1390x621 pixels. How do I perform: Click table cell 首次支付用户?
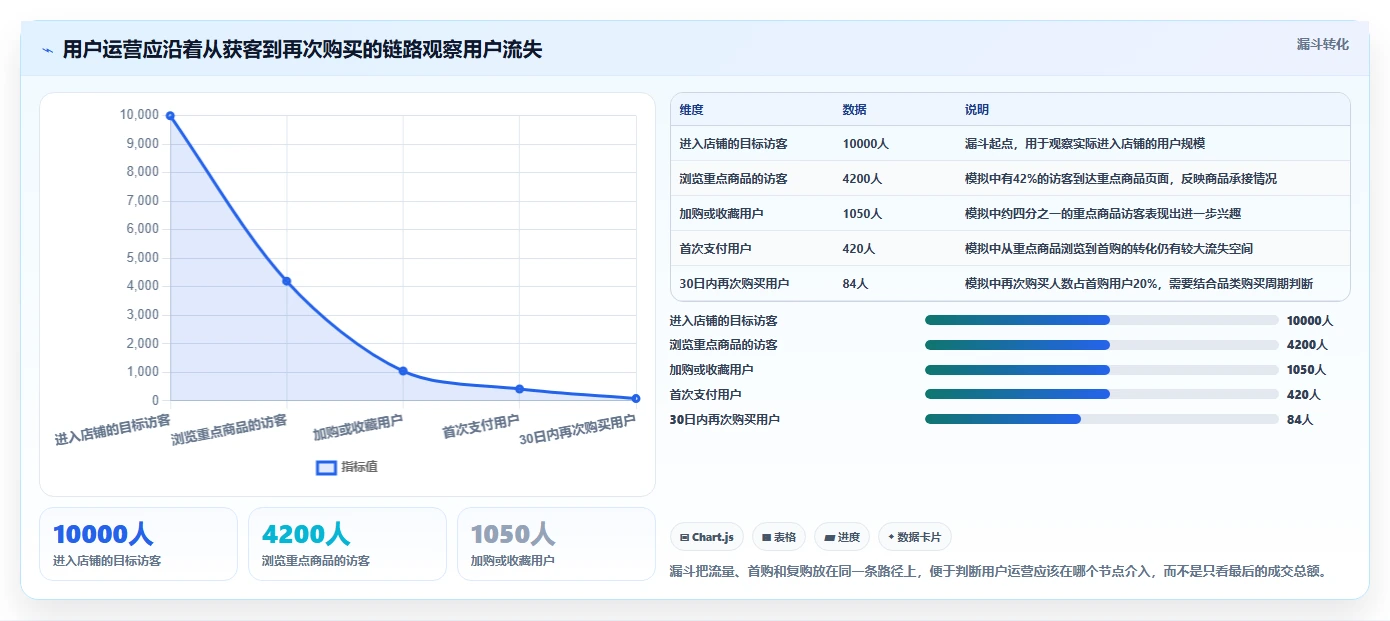point(715,249)
